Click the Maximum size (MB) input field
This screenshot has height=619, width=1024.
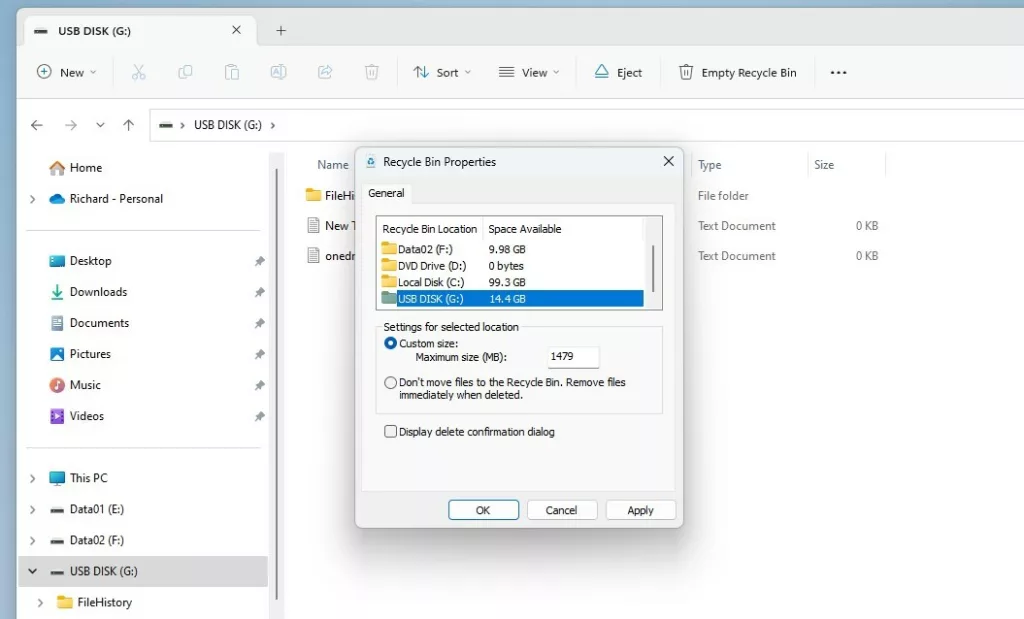(573, 357)
